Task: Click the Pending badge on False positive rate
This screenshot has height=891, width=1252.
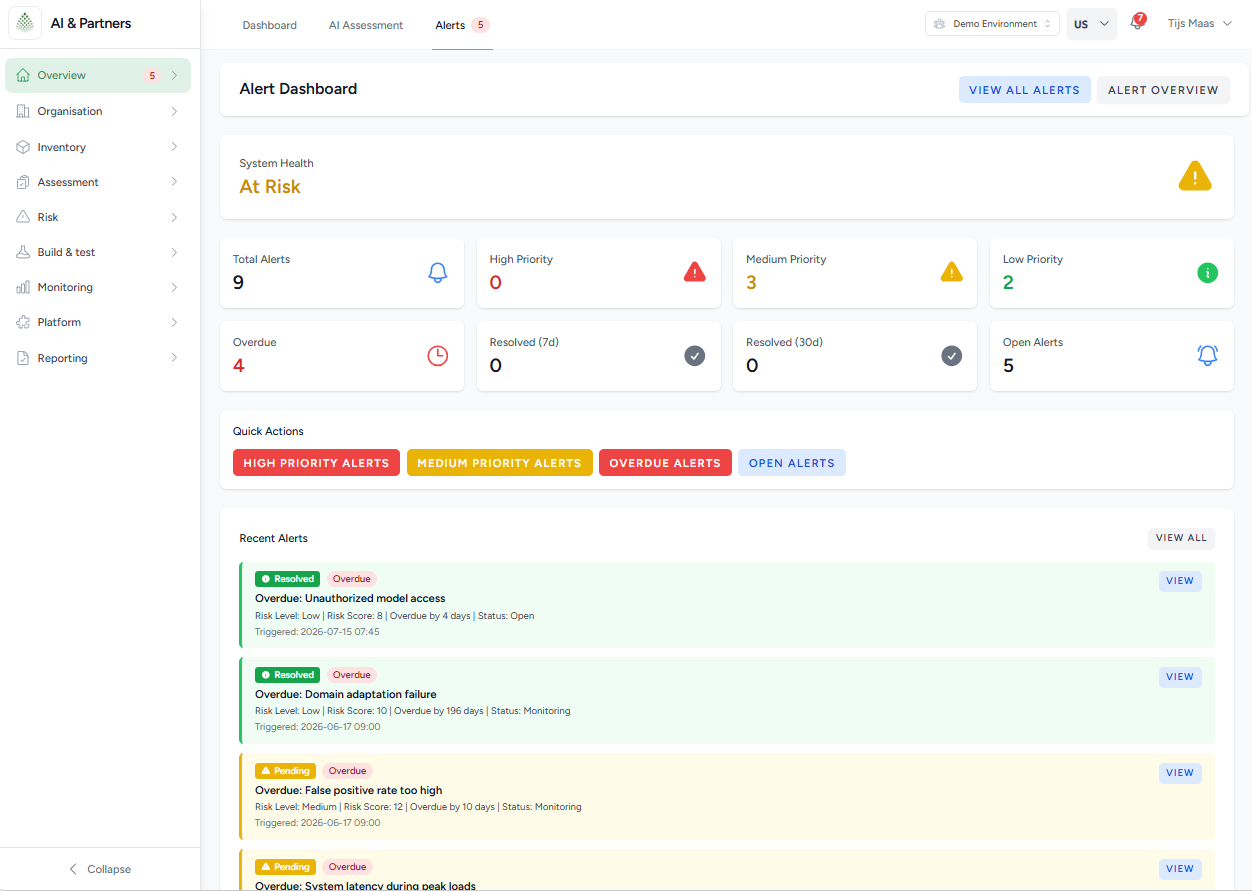Action: pyautogui.click(x=285, y=771)
